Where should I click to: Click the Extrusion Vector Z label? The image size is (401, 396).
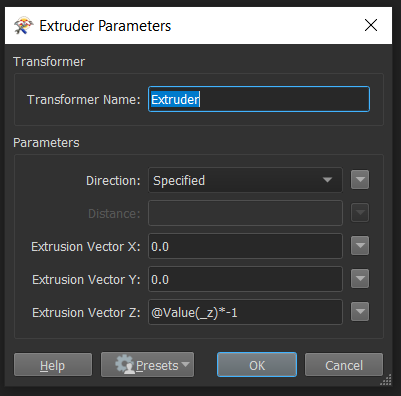(x=86, y=313)
